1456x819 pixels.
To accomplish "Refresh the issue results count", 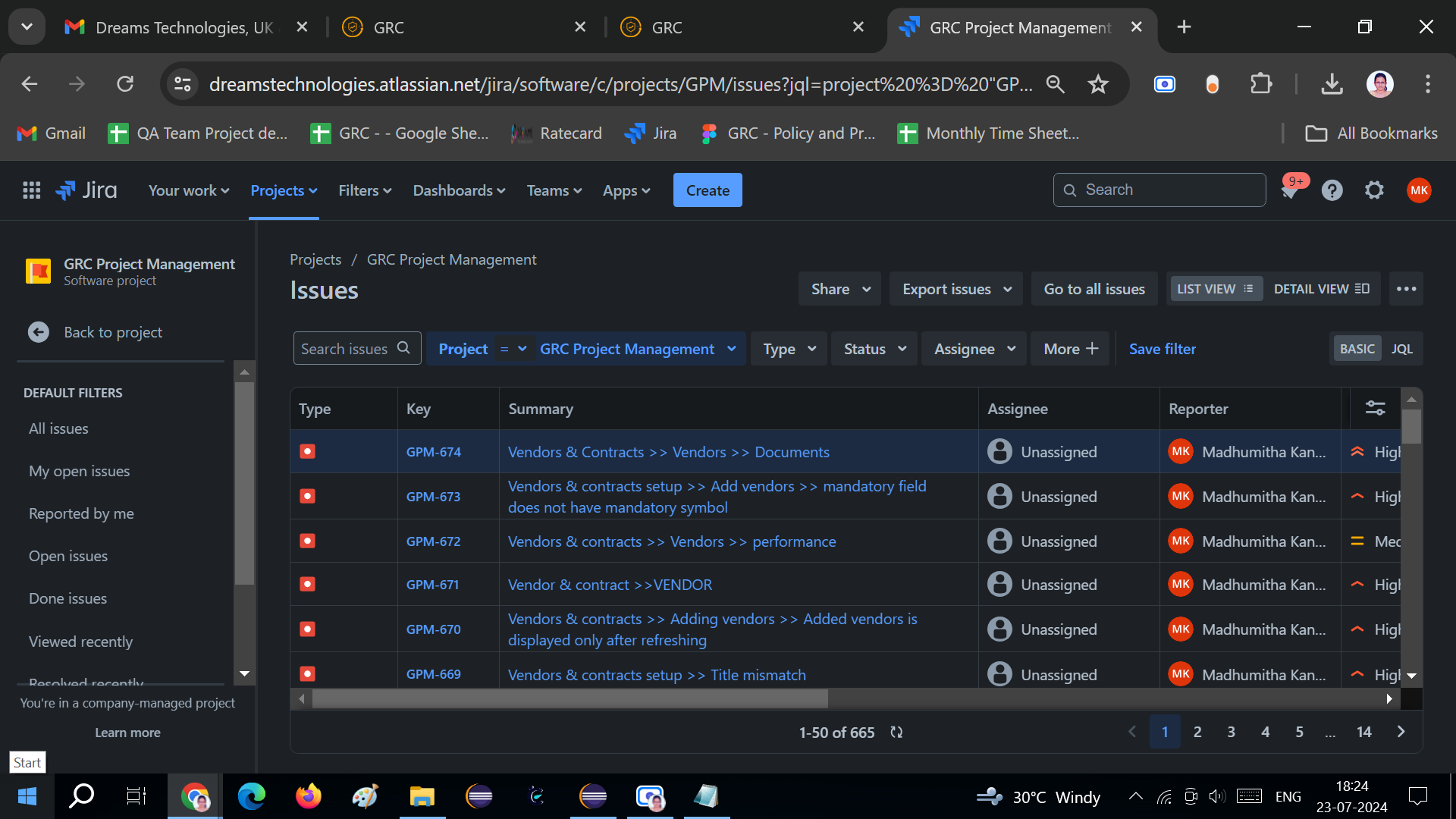I will click(x=896, y=733).
